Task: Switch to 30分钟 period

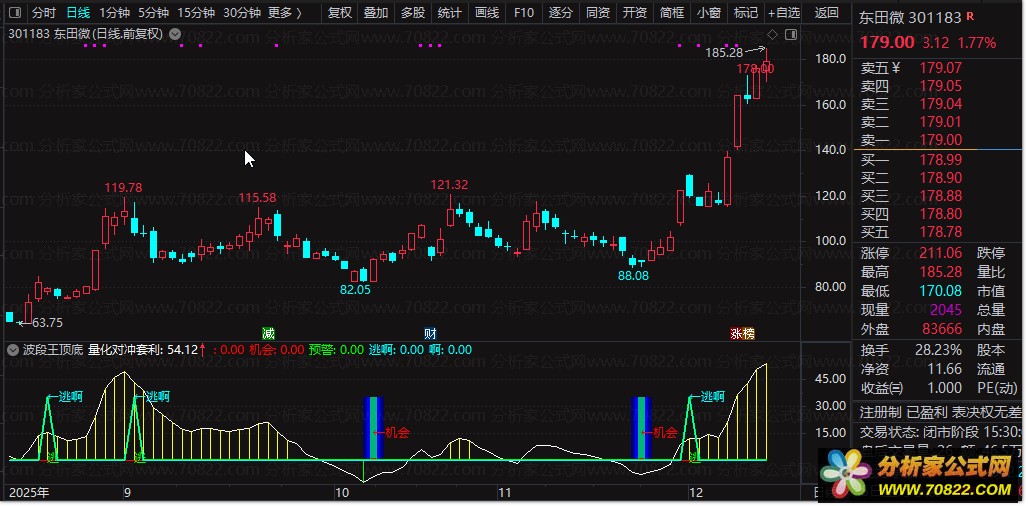Action: (x=242, y=12)
